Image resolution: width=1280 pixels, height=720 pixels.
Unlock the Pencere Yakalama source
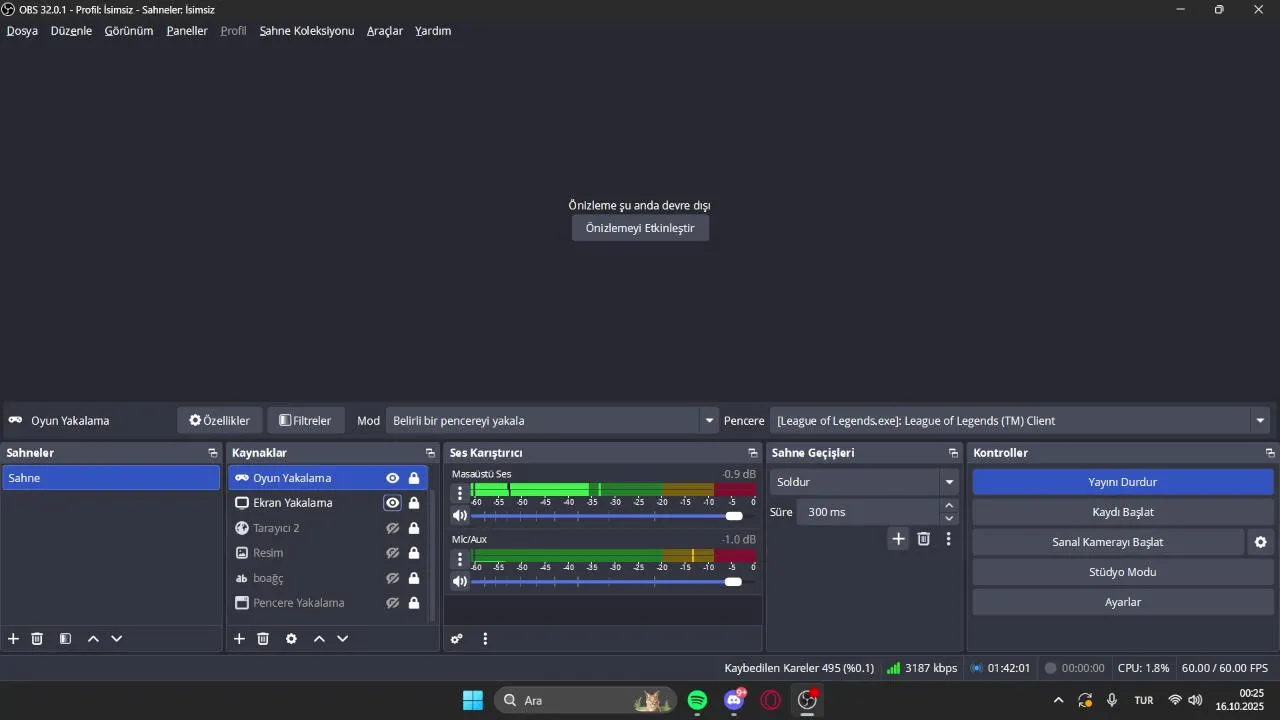[x=414, y=603]
